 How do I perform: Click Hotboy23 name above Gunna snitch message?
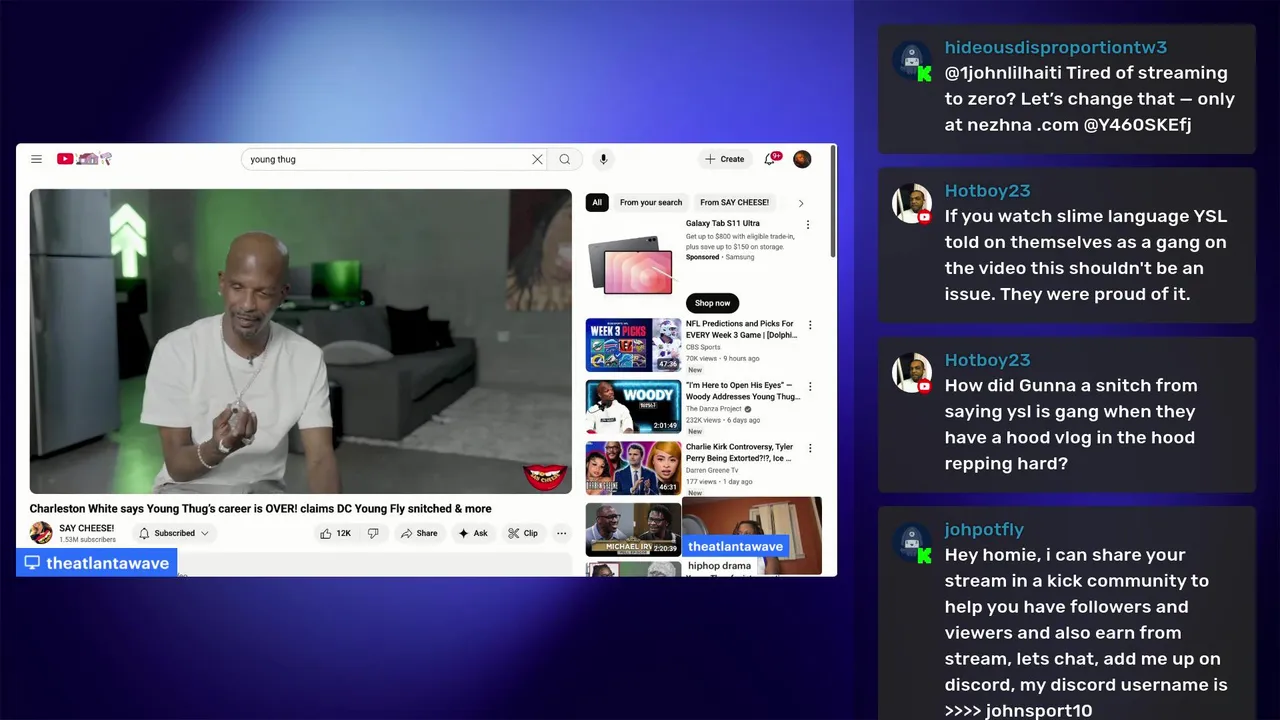coord(987,360)
